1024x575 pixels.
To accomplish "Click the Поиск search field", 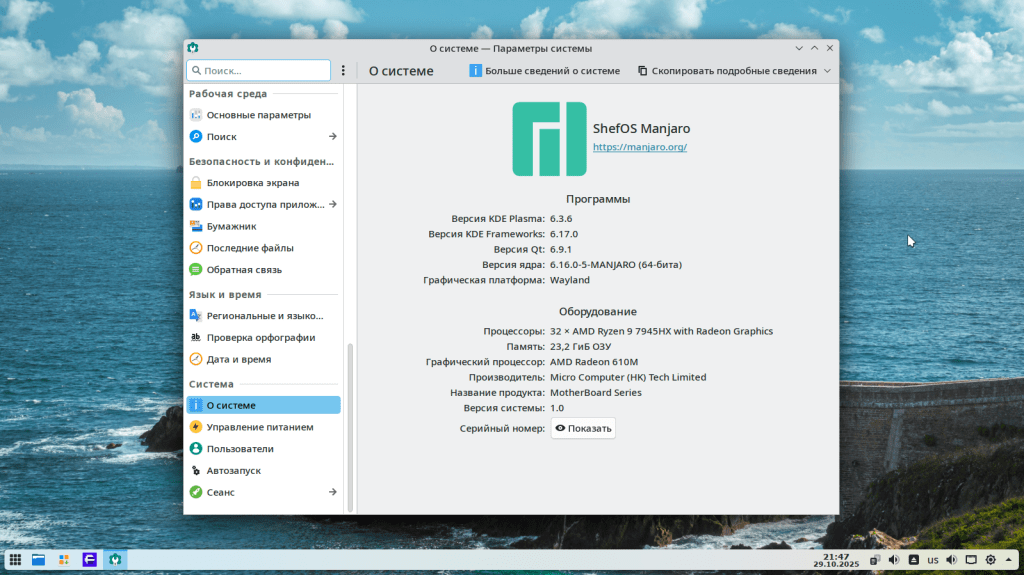I will coord(258,71).
